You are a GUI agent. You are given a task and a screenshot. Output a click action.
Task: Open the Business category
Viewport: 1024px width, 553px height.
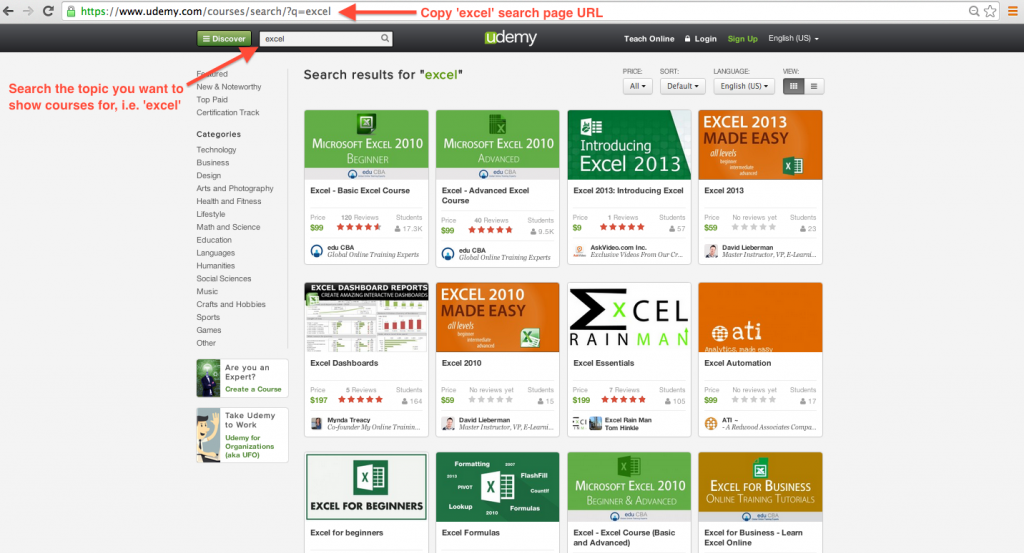213,163
